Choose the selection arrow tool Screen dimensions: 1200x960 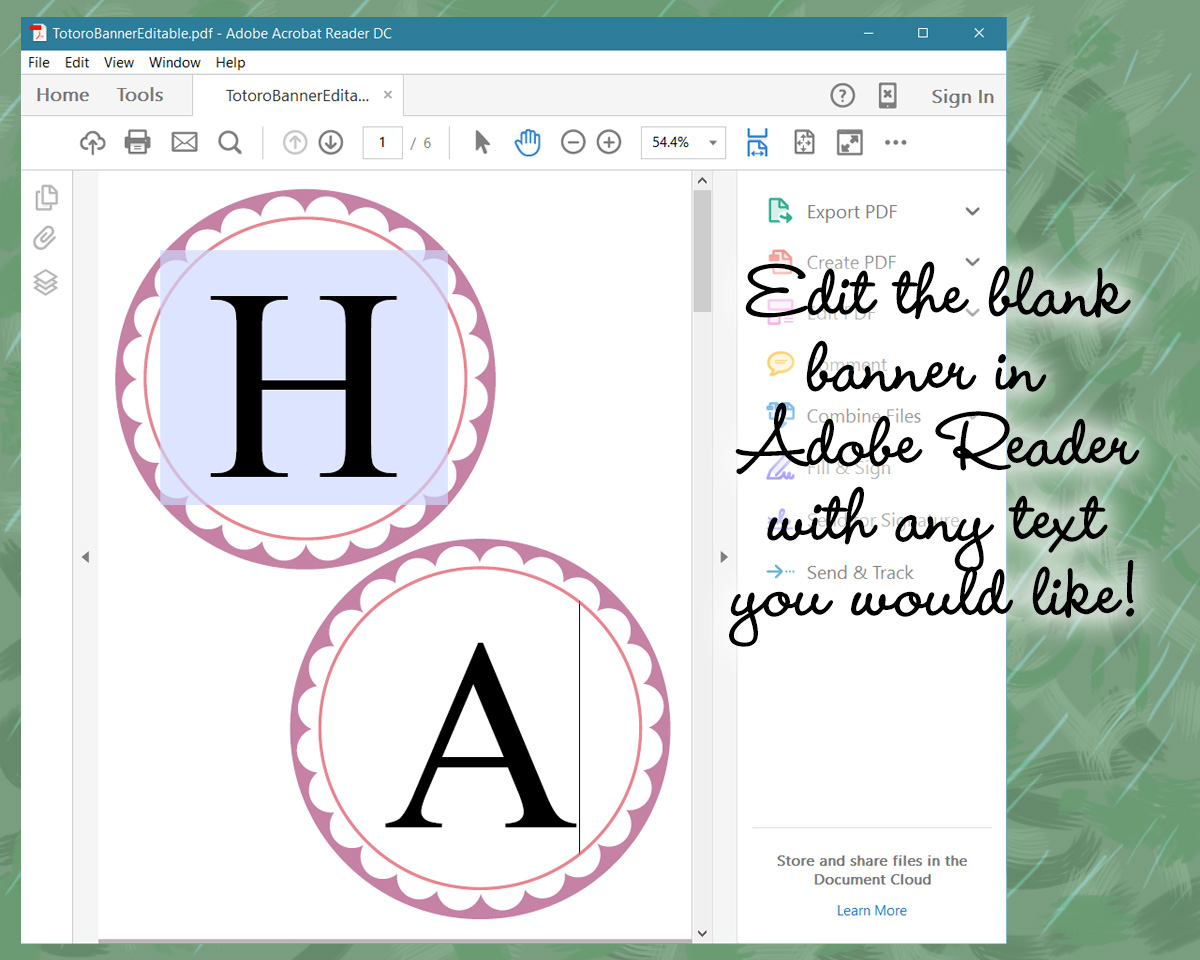(x=482, y=142)
